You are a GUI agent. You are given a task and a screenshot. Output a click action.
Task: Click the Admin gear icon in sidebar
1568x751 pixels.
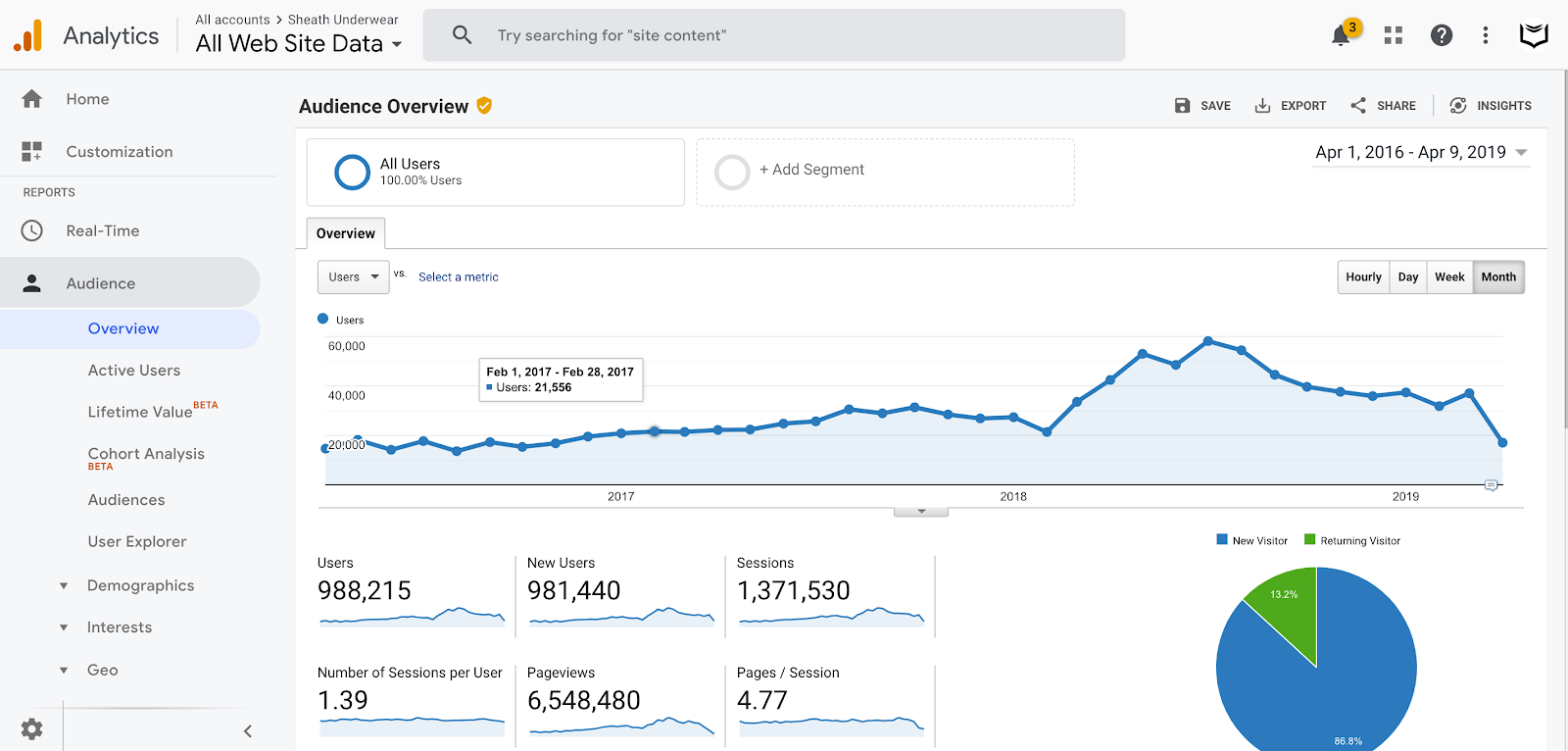point(32,729)
